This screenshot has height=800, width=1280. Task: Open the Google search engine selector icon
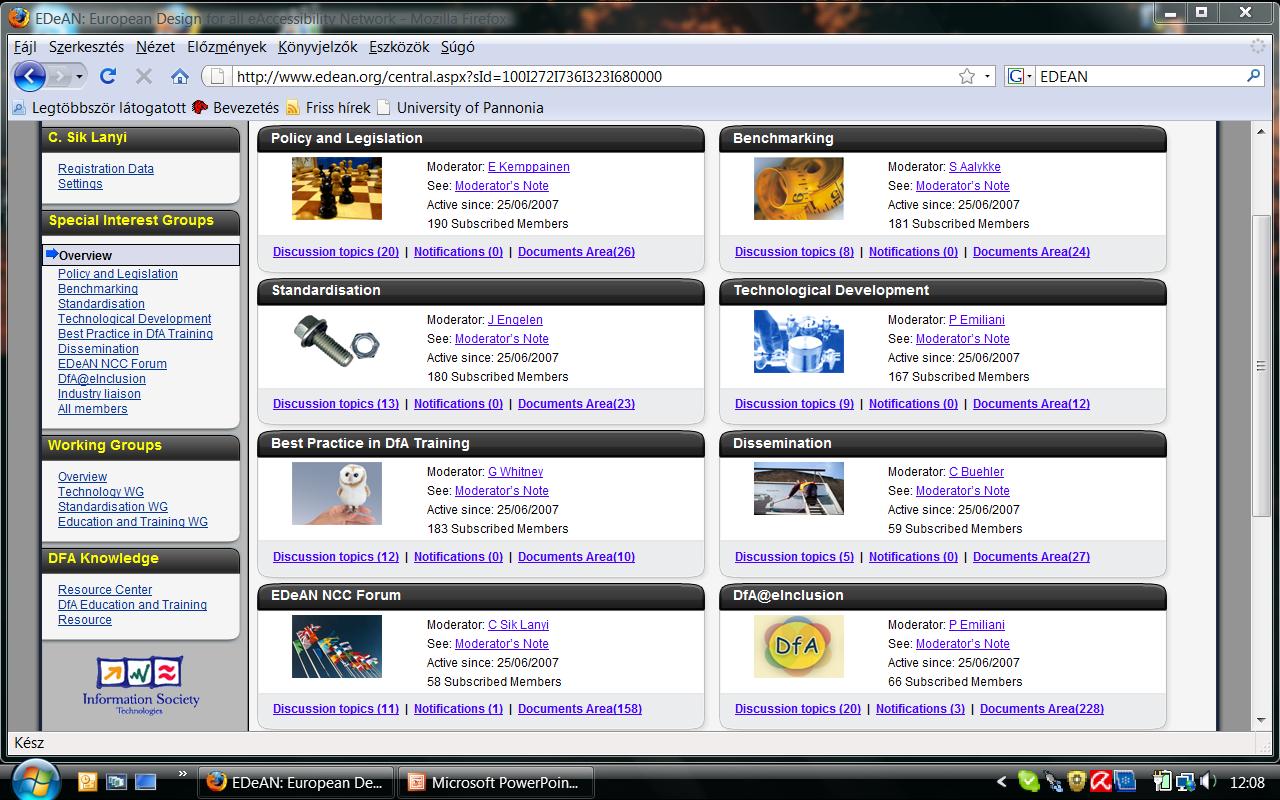(1019, 76)
